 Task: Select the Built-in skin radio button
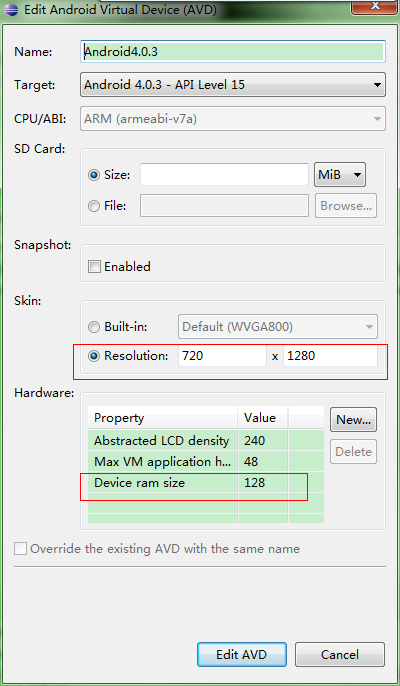(x=94, y=327)
